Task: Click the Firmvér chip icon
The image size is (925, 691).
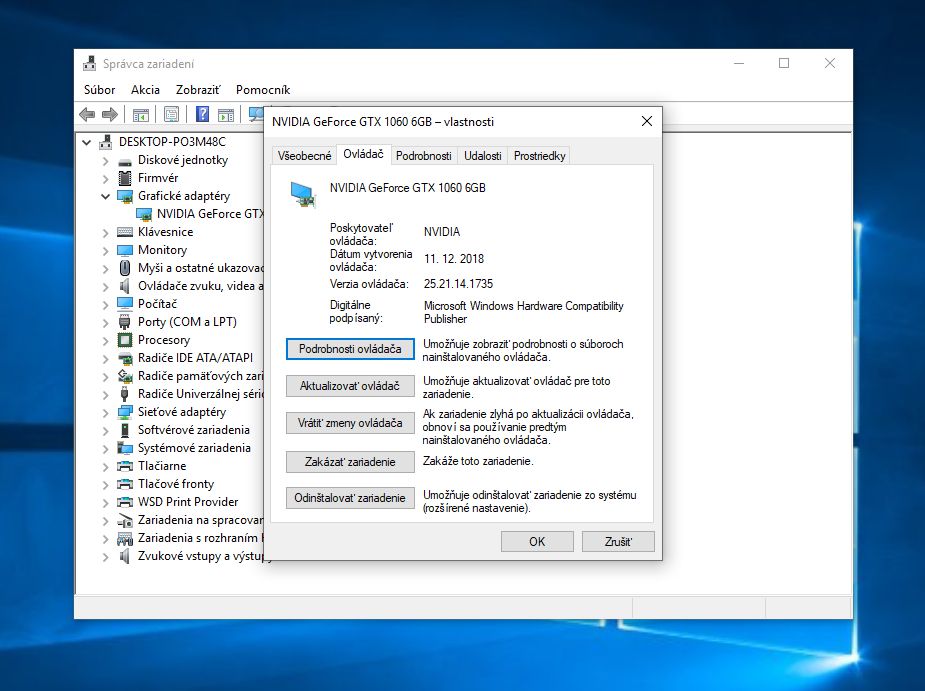Action: (124, 178)
